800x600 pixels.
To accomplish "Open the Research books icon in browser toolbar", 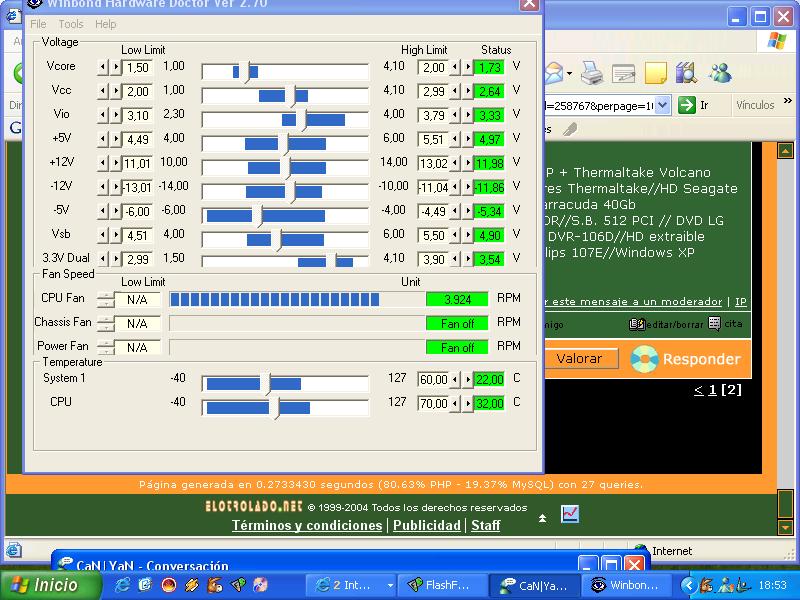I will tap(687, 73).
